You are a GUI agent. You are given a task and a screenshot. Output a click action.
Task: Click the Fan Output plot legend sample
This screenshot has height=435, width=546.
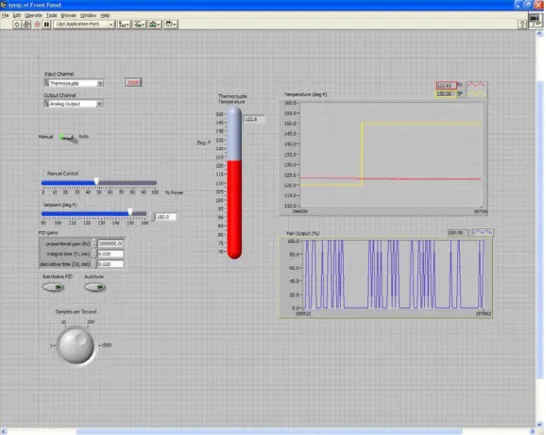(x=482, y=232)
